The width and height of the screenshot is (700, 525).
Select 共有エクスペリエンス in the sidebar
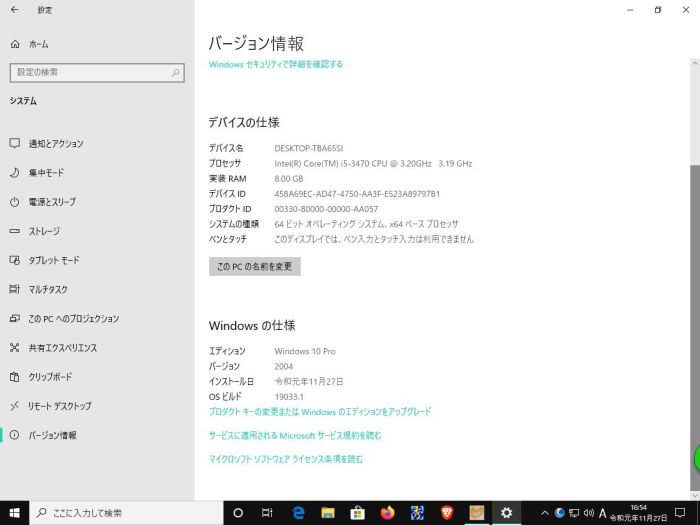(x=62, y=348)
